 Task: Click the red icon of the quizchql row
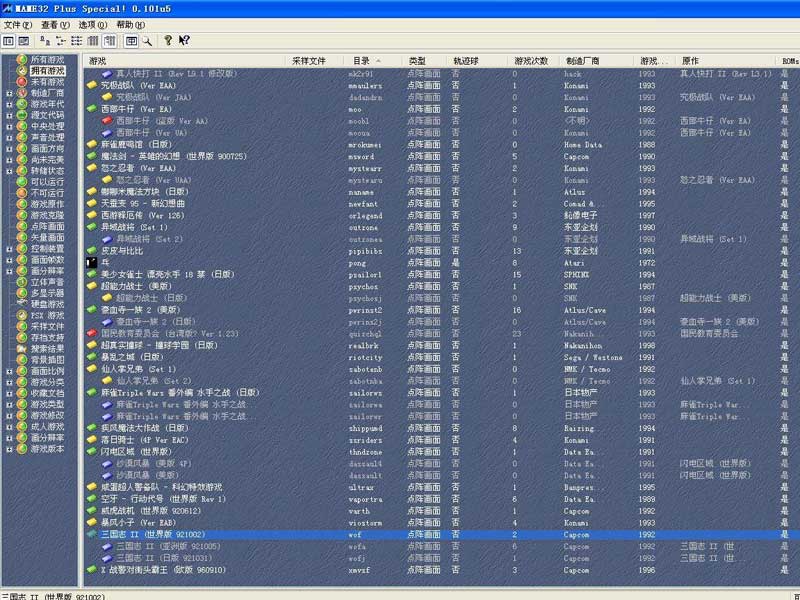coord(92,333)
